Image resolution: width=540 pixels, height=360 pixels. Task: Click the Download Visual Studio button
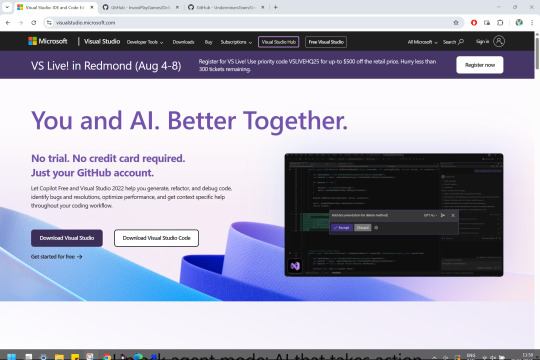coord(67,238)
